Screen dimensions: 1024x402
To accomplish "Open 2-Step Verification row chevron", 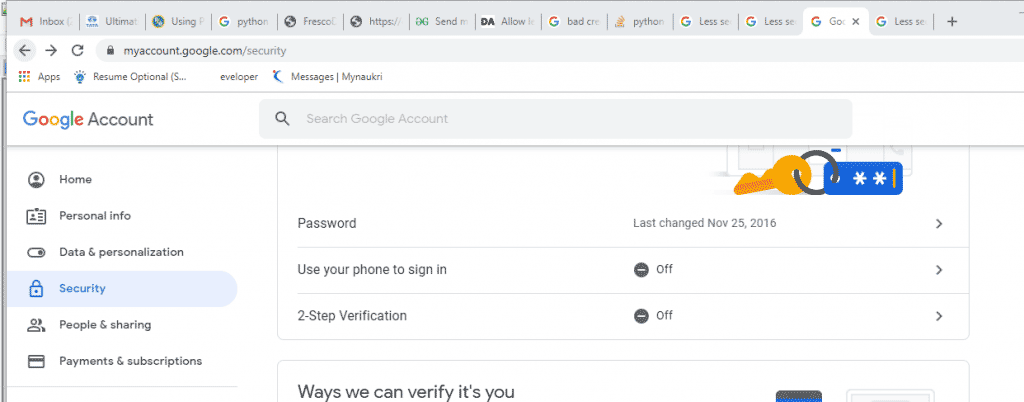I will 938,316.
